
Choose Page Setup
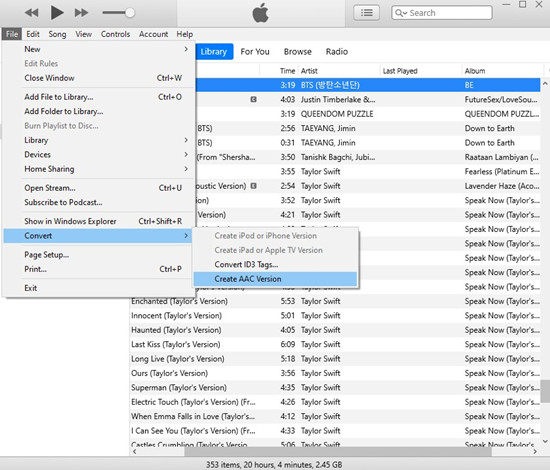98,255
